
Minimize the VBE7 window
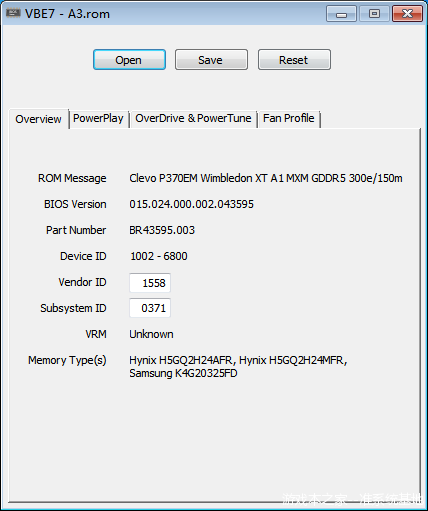[341, 14]
